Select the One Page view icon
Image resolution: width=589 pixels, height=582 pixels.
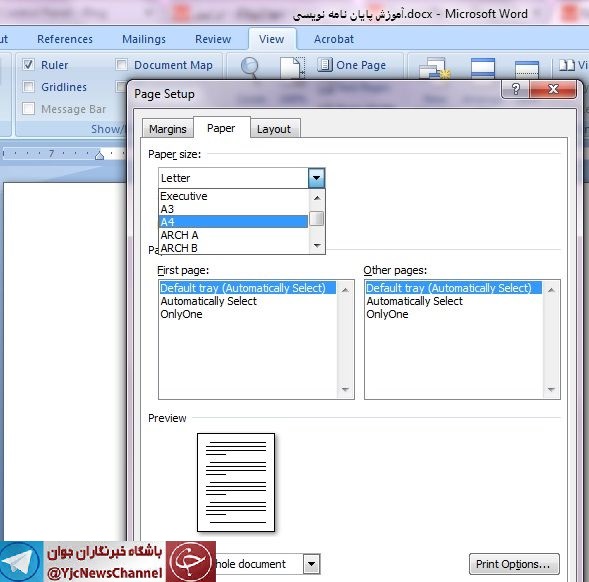tap(325, 65)
